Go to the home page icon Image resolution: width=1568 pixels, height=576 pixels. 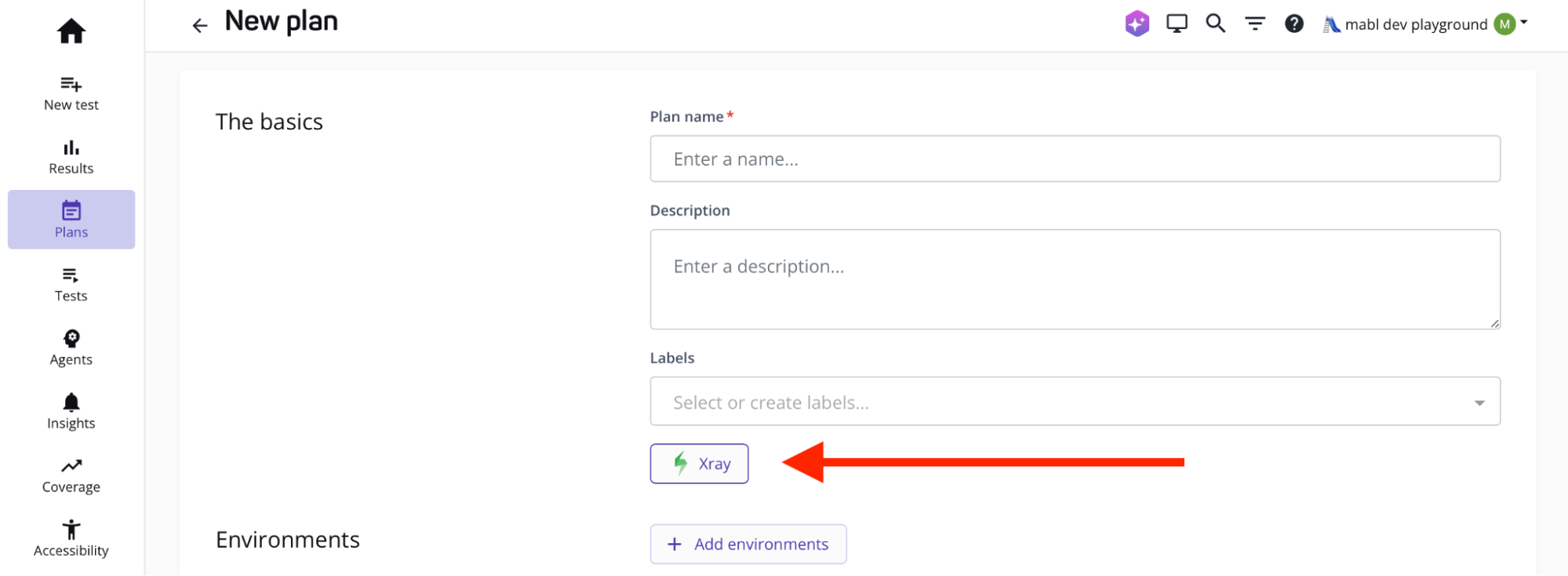[x=71, y=31]
